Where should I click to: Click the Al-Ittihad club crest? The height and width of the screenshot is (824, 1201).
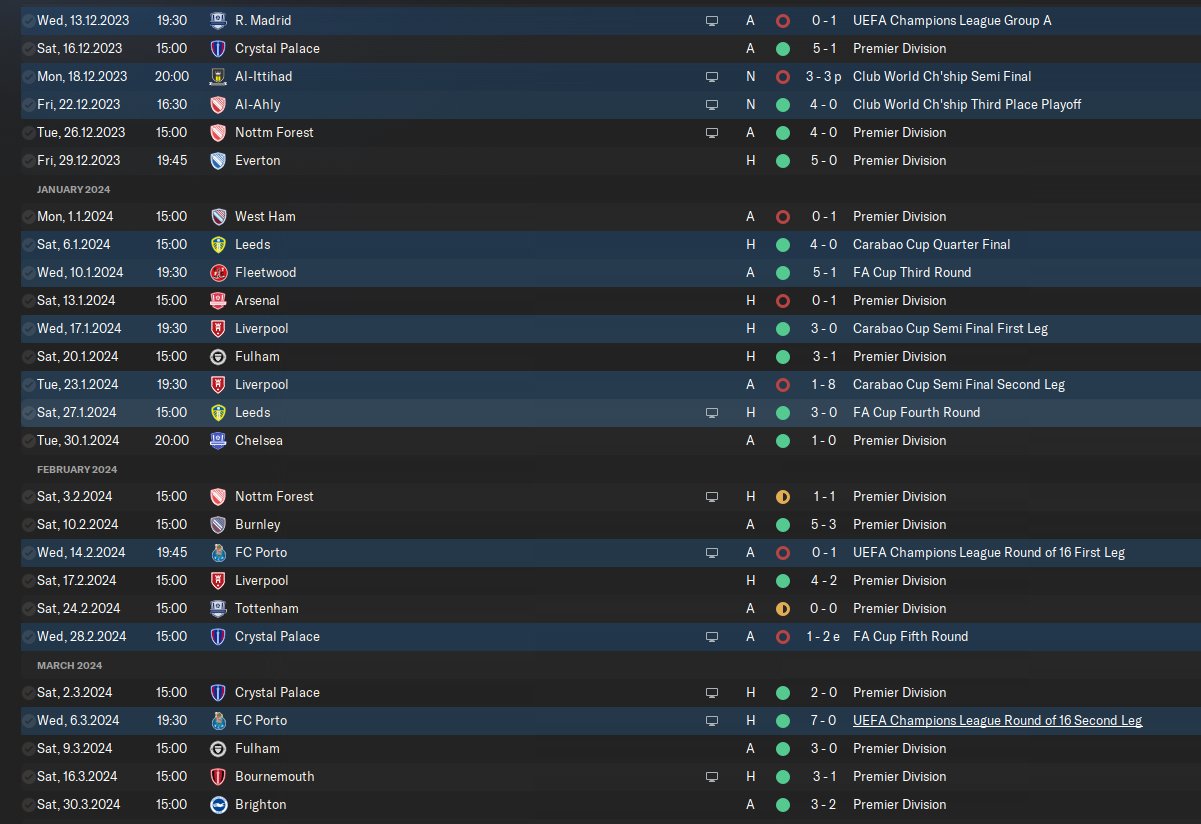(218, 76)
